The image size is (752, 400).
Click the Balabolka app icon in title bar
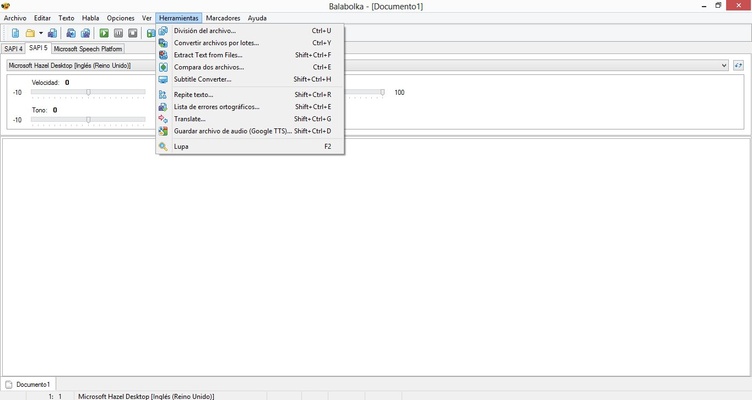(6, 6)
